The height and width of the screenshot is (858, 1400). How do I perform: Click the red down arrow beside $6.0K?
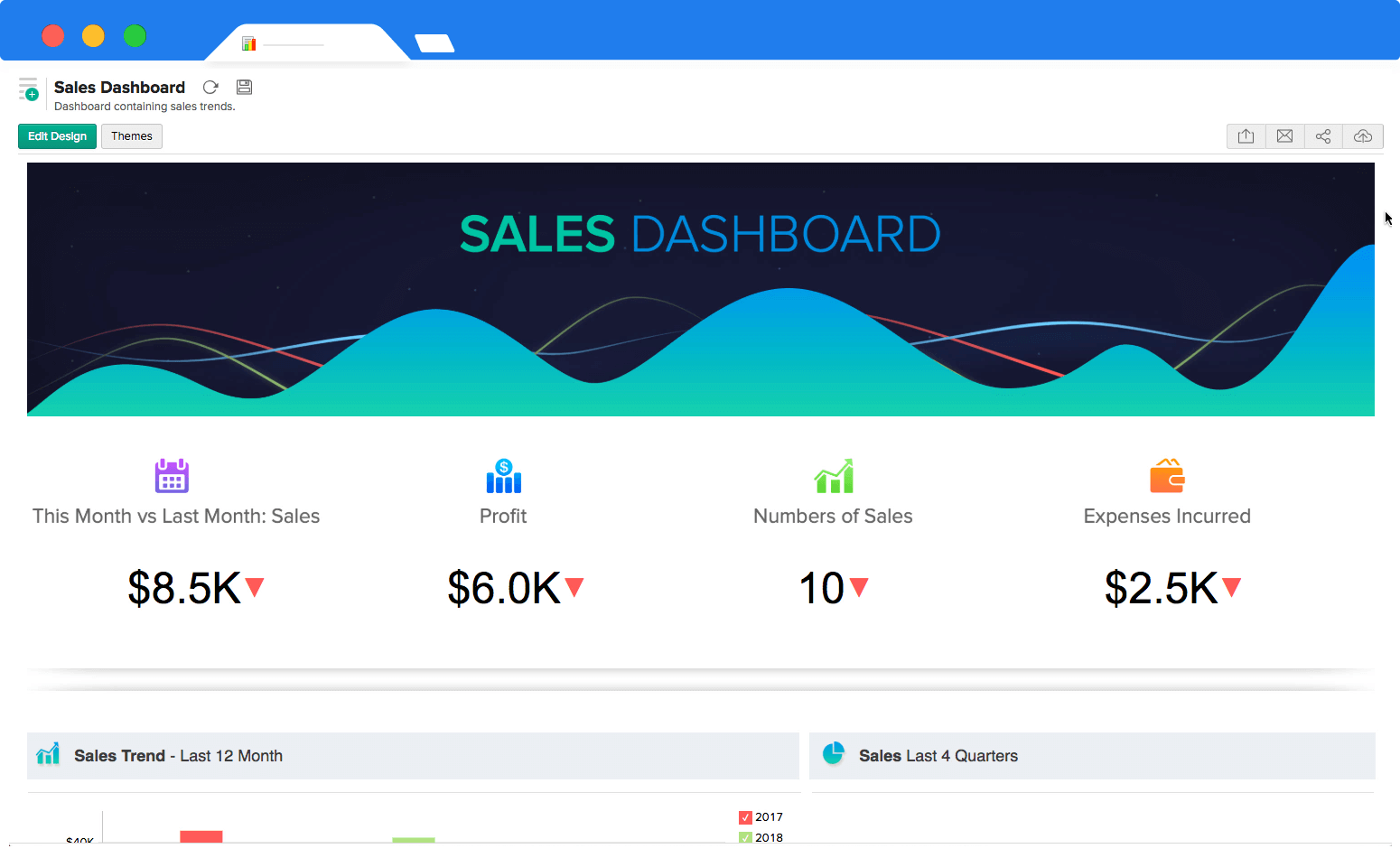coord(574,587)
